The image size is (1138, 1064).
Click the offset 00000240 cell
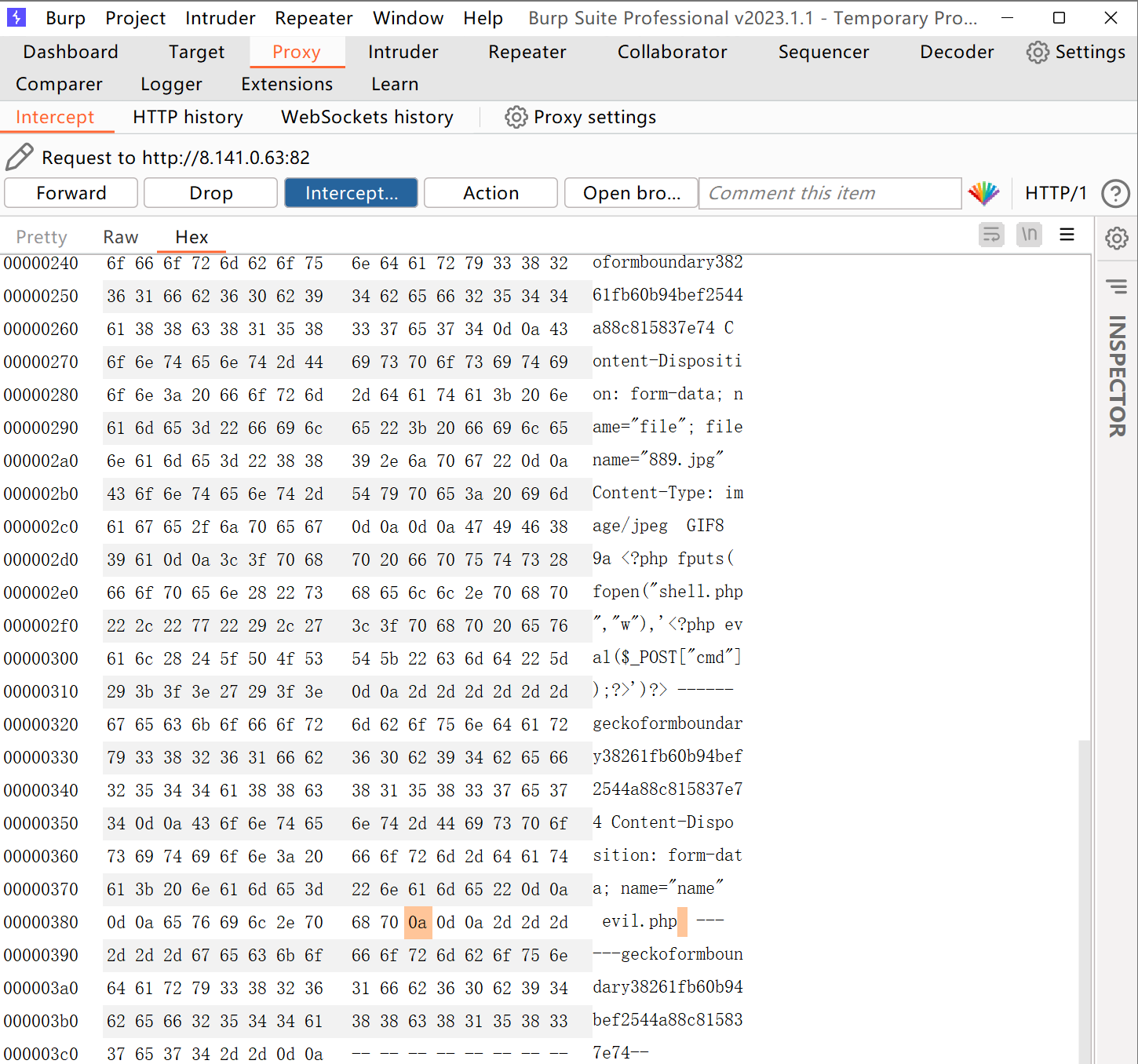42,264
